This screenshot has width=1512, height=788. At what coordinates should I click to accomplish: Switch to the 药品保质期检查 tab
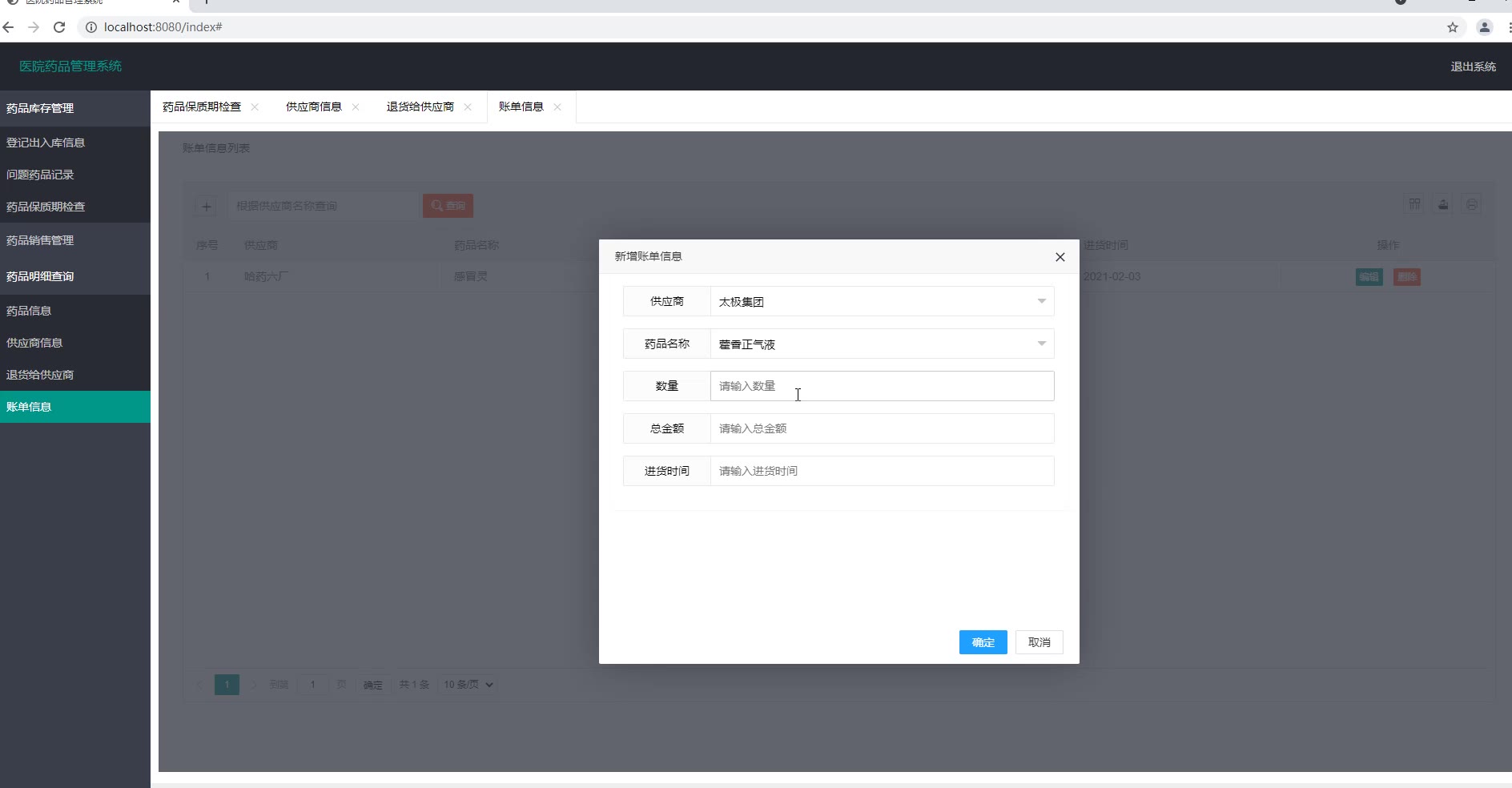[202, 107]
